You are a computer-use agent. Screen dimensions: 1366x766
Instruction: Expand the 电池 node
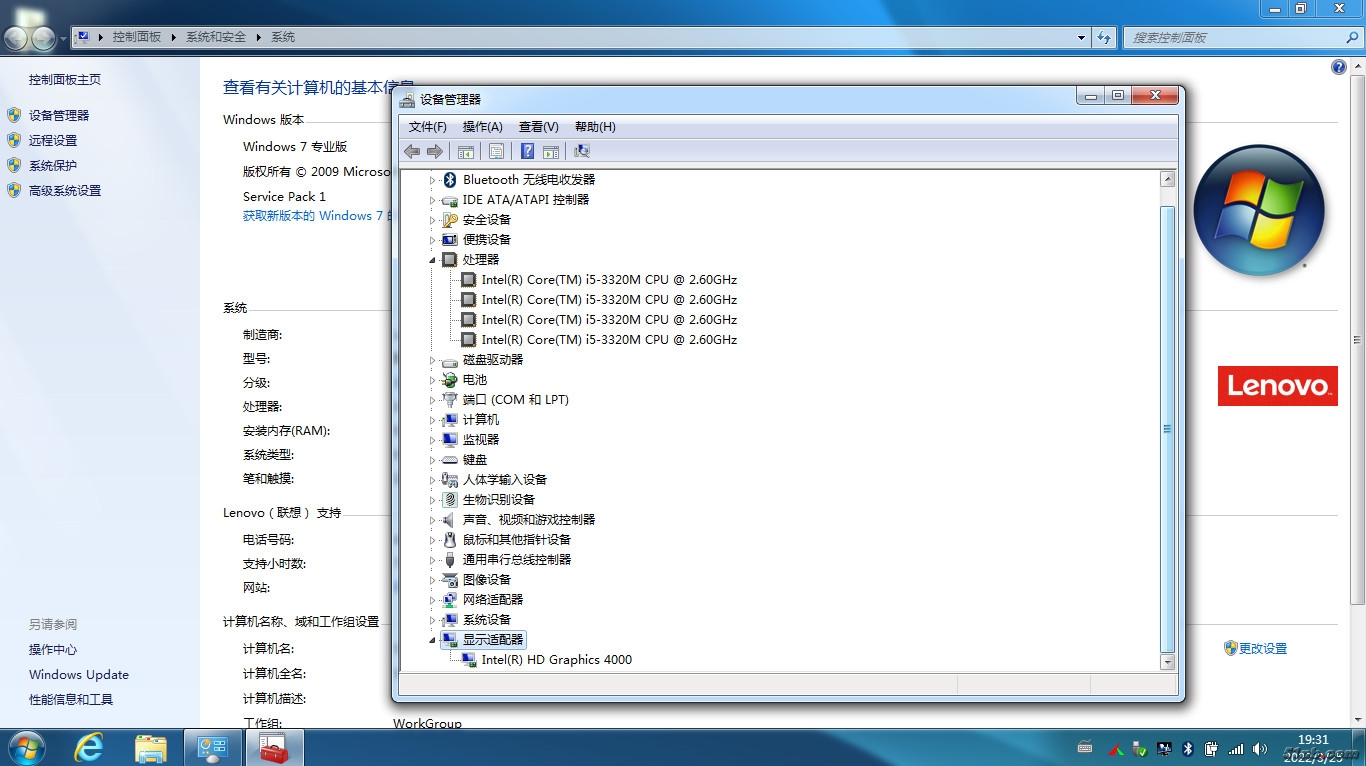pos(433,380)
